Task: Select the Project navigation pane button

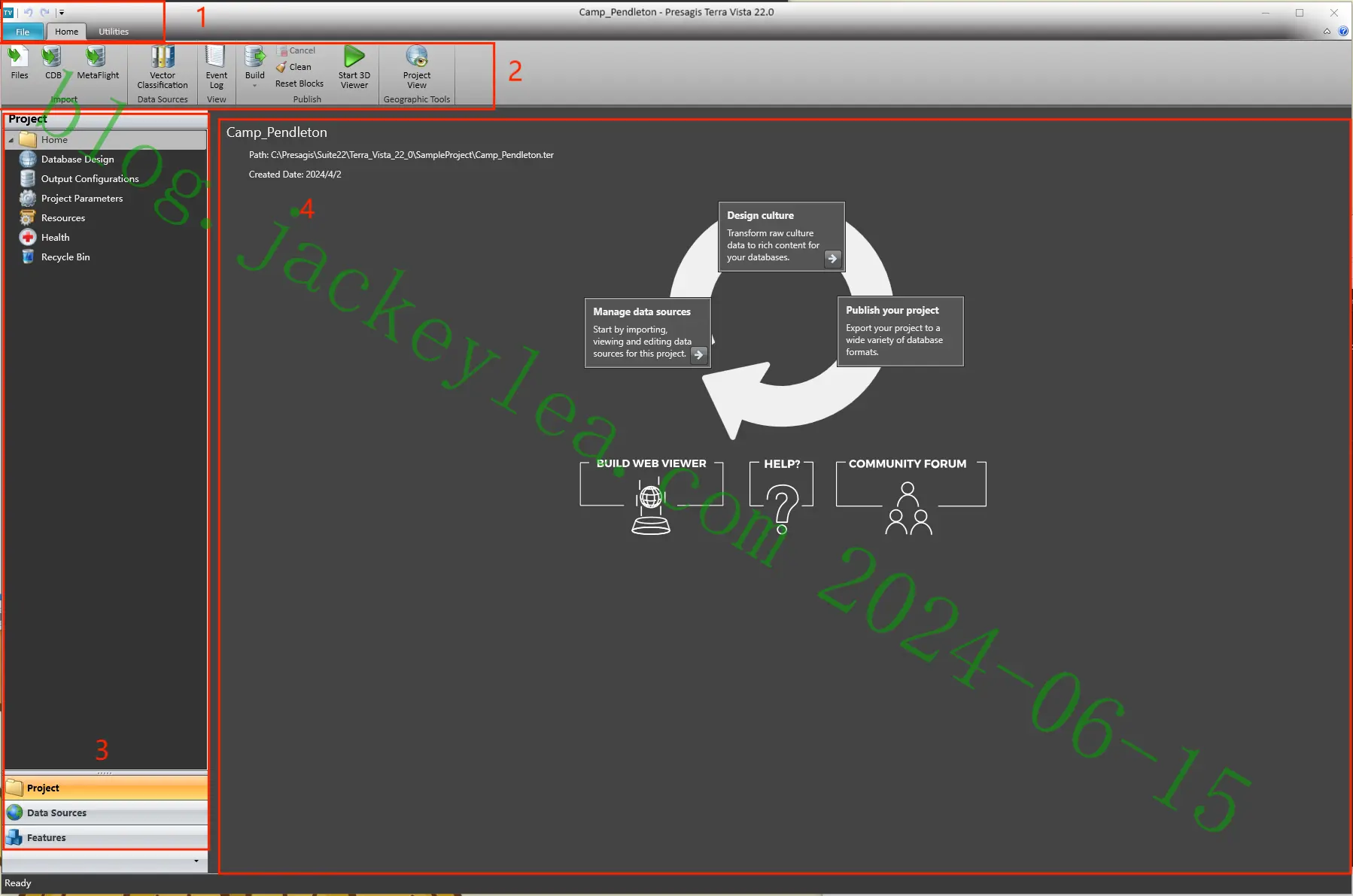Action: tap(105, 788)
